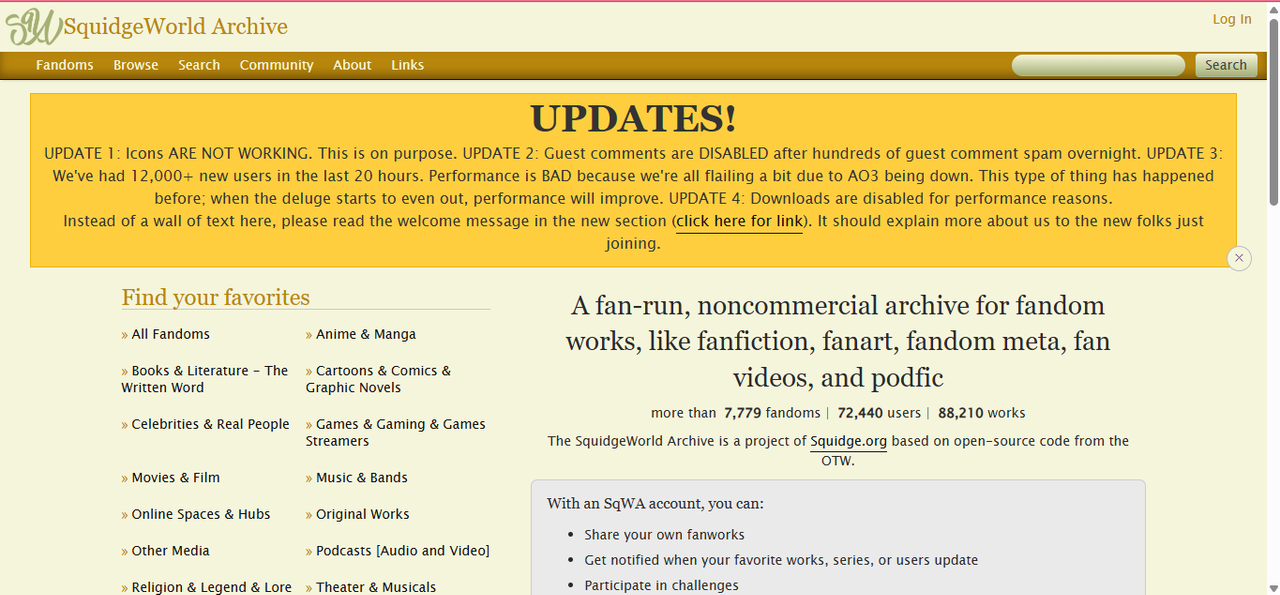Screen dimensions: 1280x595
Task: Click the '72,440 users' count text
Action: (879, 413)
